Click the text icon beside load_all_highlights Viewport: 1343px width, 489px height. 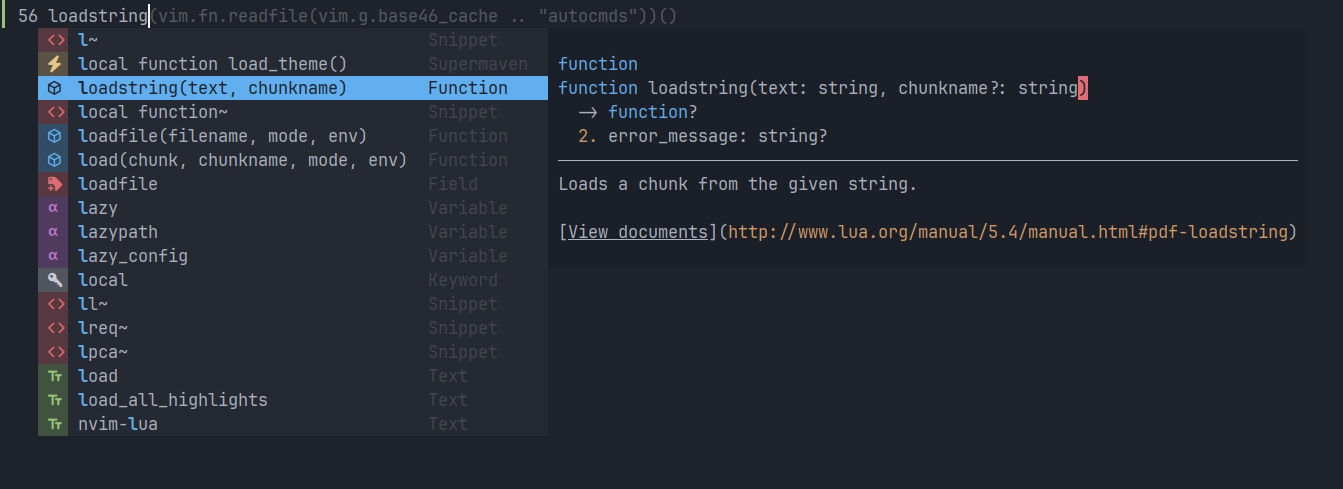55,400
